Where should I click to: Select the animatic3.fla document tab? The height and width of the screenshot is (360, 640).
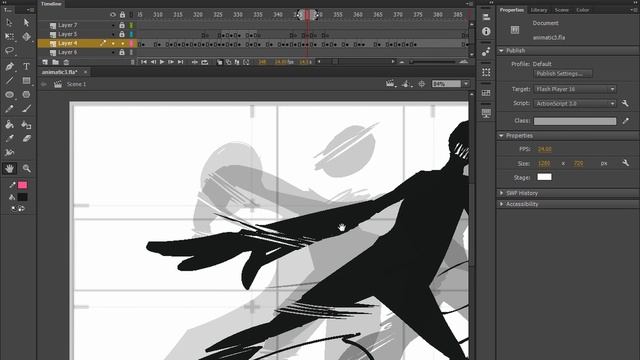click(60, 72)
